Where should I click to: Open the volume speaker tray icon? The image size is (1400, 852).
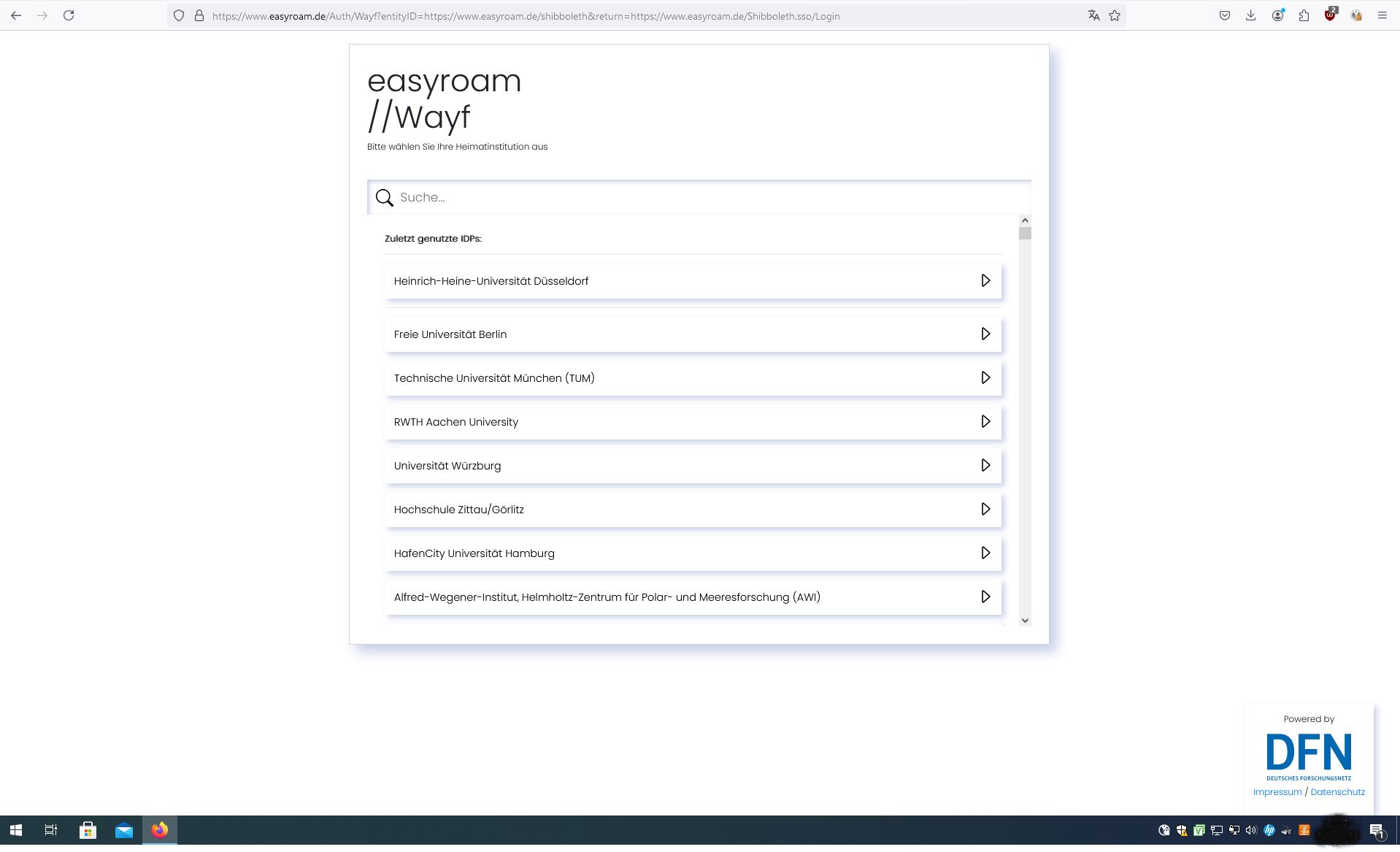click(x=1251, y=830)
